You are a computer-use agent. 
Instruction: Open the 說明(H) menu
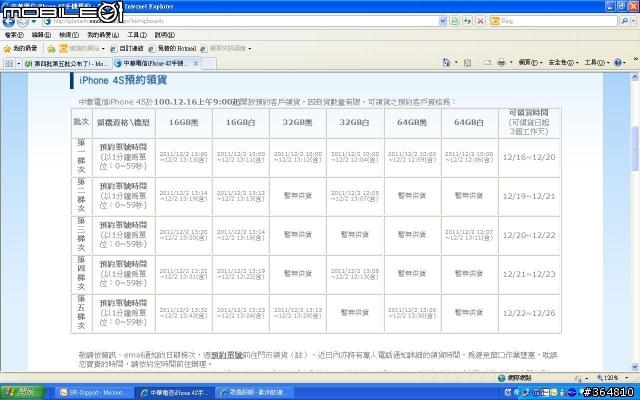click(x=164, y=35)
